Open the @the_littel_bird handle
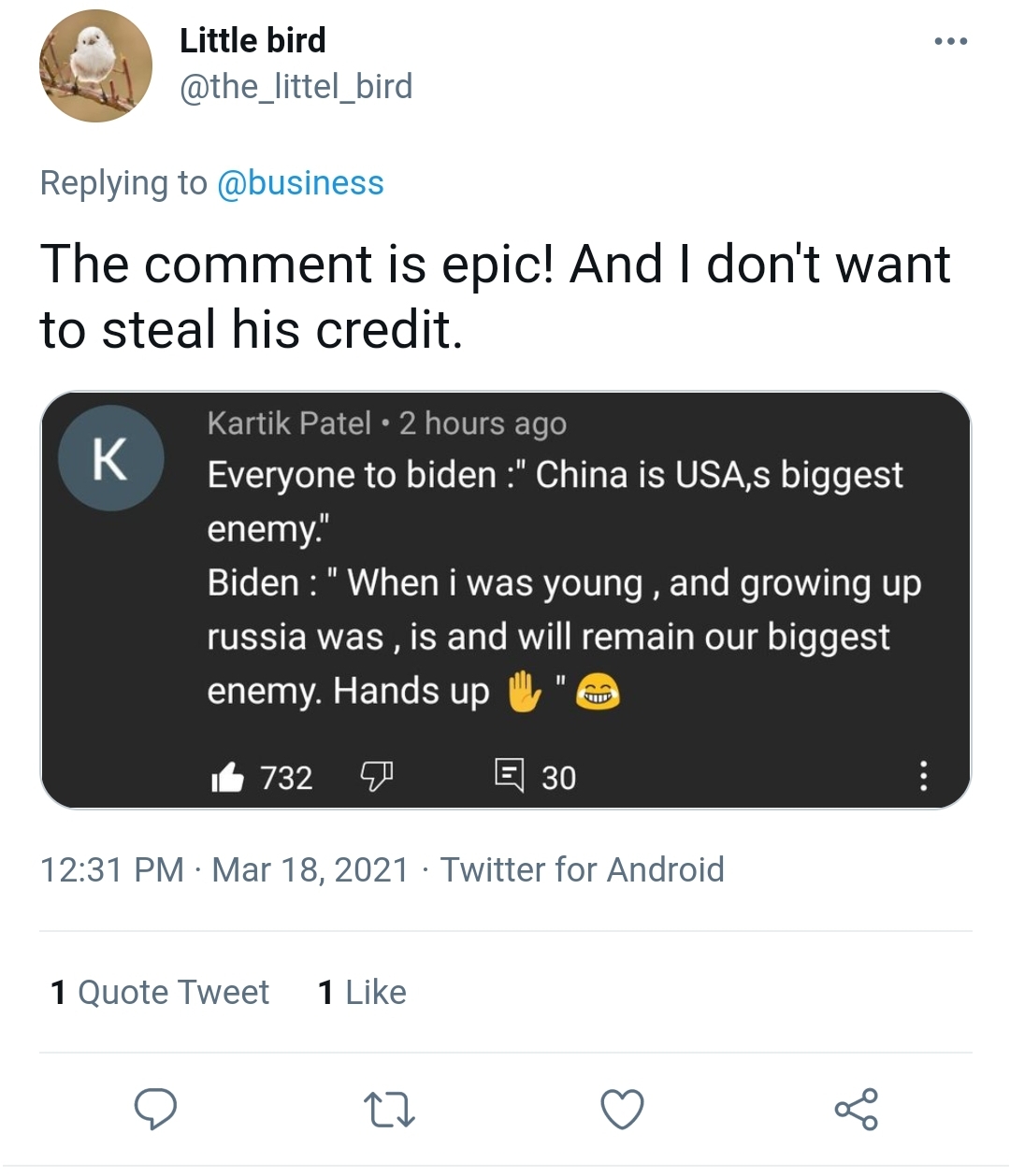Viewport: 1010px width, 1176px height. (296, 86)
